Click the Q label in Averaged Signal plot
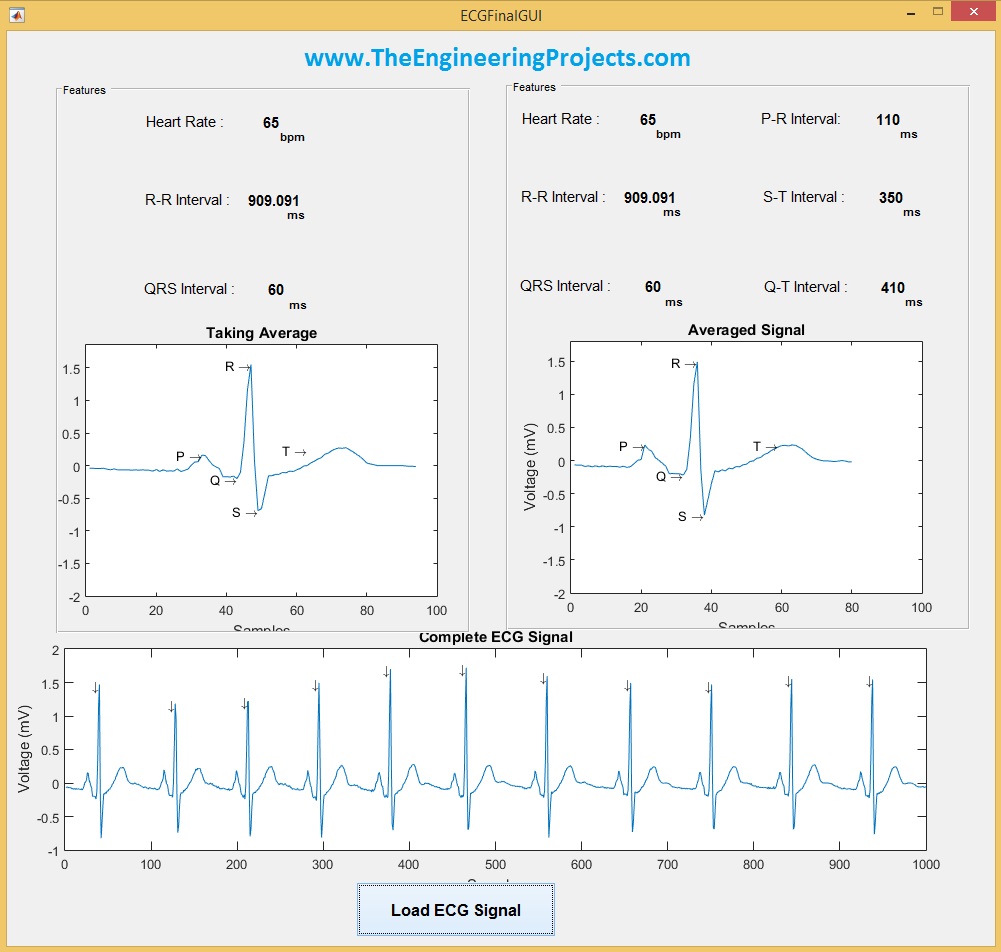Image resolution: width=1001 pixels, height=952 pixels. (x=661, y=477)
